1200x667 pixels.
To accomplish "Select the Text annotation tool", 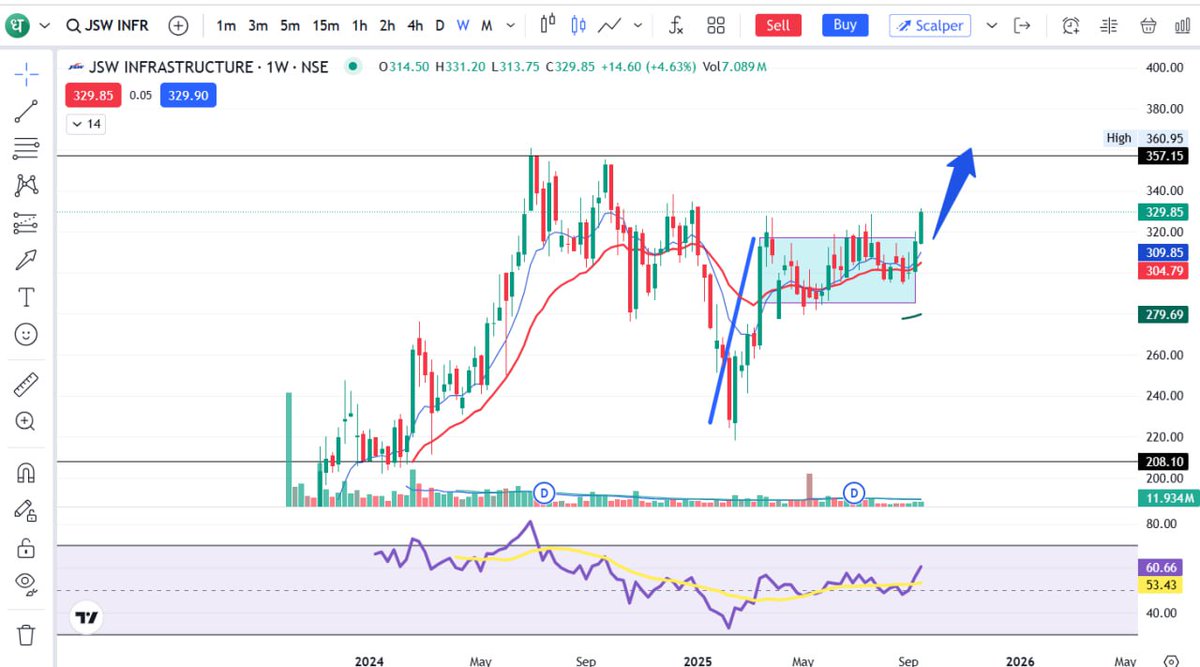I will [x=26, y=297].
